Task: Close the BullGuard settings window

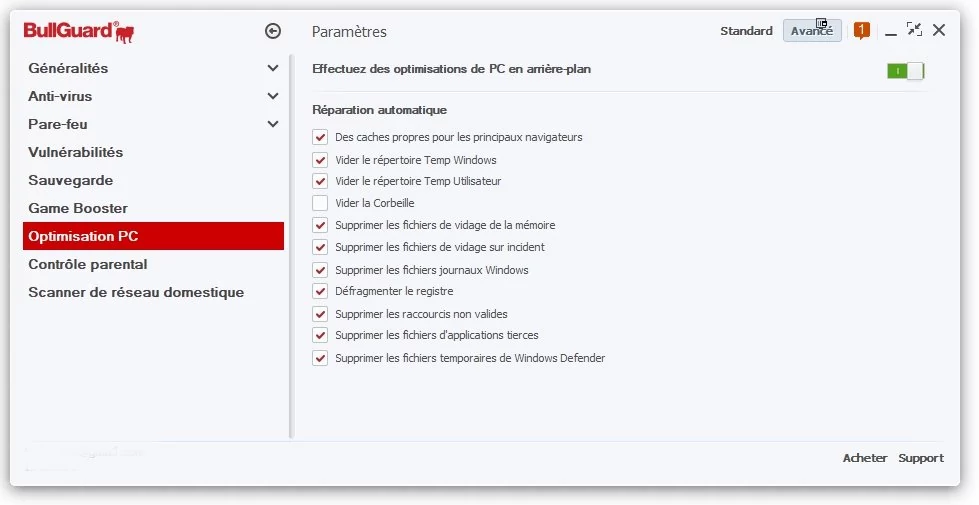Action: tap(938, 30)
